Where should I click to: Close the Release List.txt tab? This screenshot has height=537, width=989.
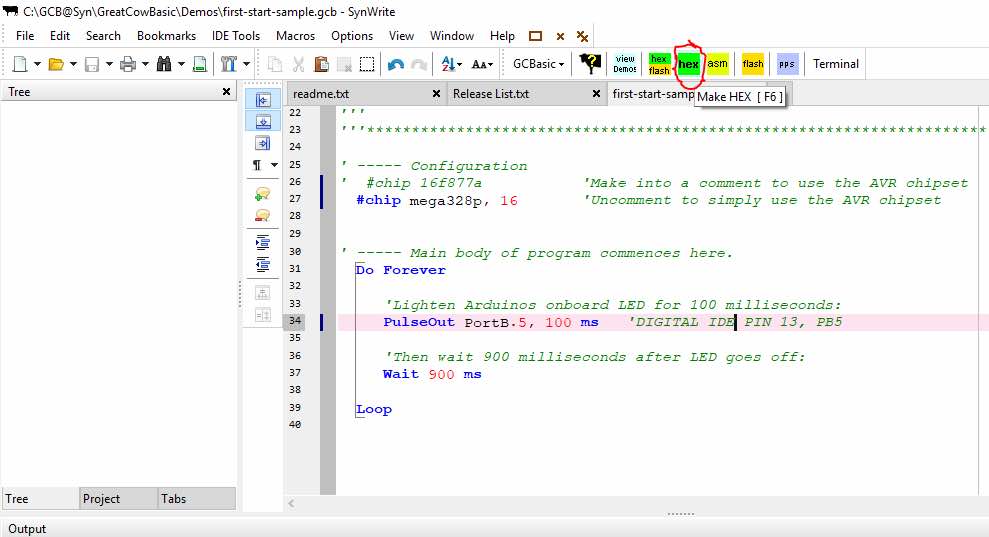(x=596, y=93)
